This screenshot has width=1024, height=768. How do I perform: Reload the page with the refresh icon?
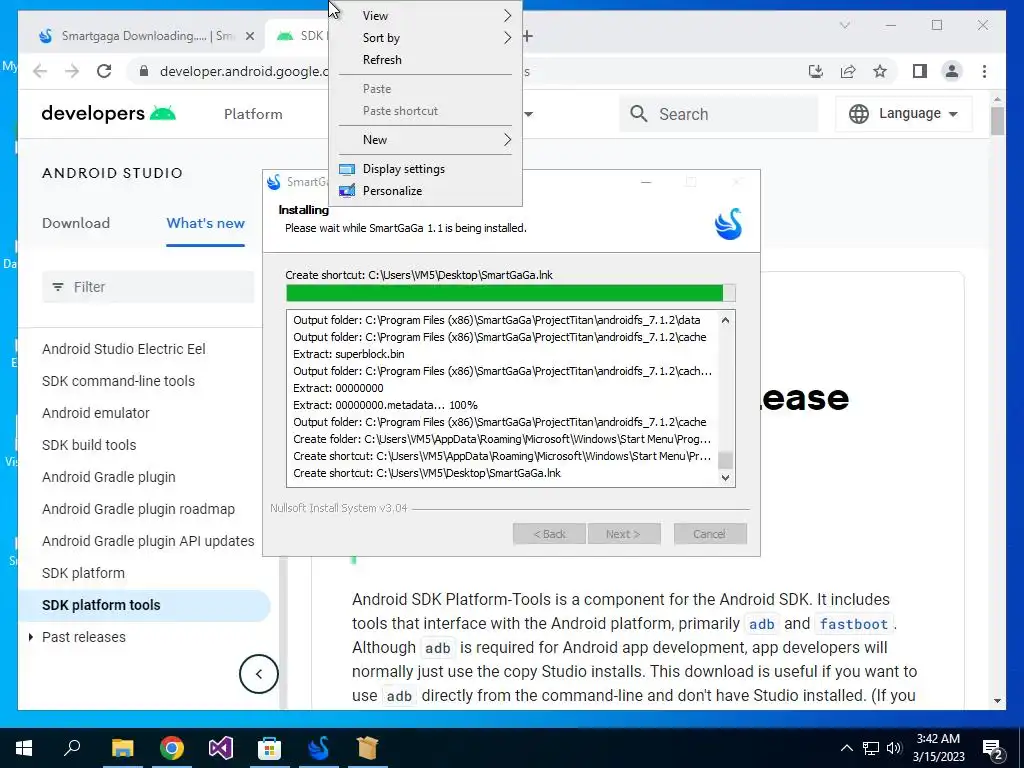click(x=104, y=71)
